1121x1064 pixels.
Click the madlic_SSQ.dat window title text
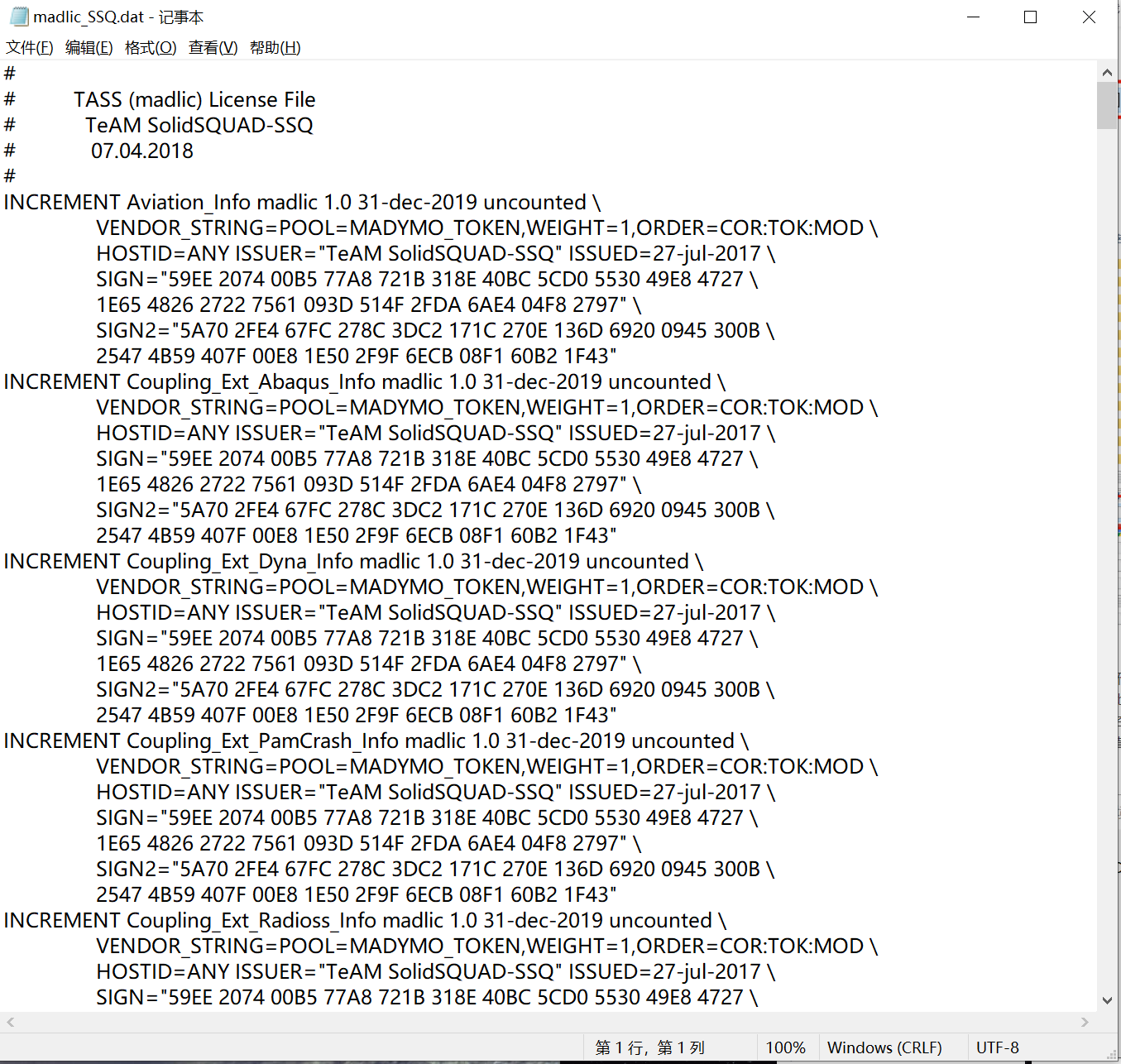118,17
